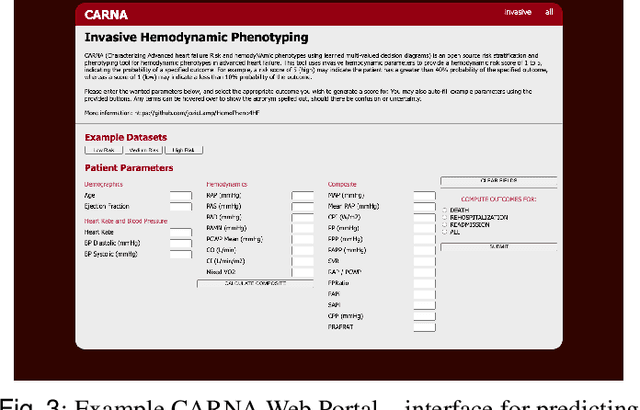Focus the BP Diastolic input field
The width and height of the screenshot is (640, 410).
click(180, 244)
